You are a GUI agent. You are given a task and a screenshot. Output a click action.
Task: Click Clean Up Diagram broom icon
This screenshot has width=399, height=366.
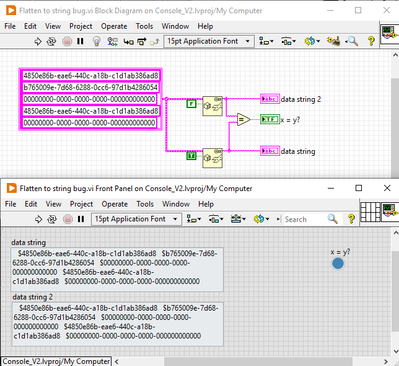pyautogui.click(x=333, y=41)
